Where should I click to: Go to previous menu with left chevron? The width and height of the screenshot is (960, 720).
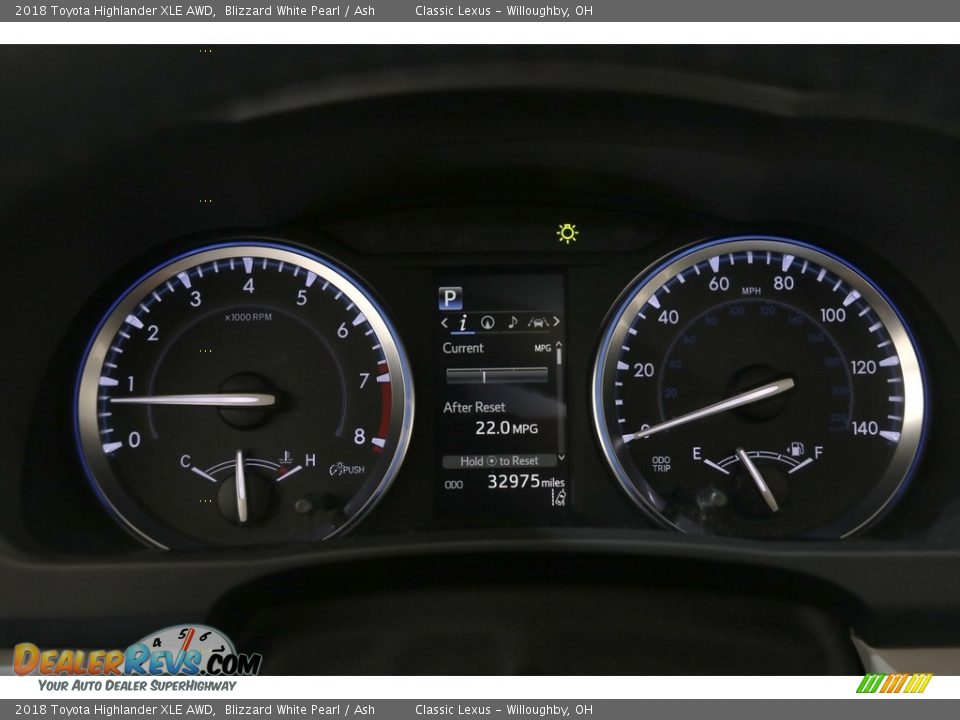444,322
